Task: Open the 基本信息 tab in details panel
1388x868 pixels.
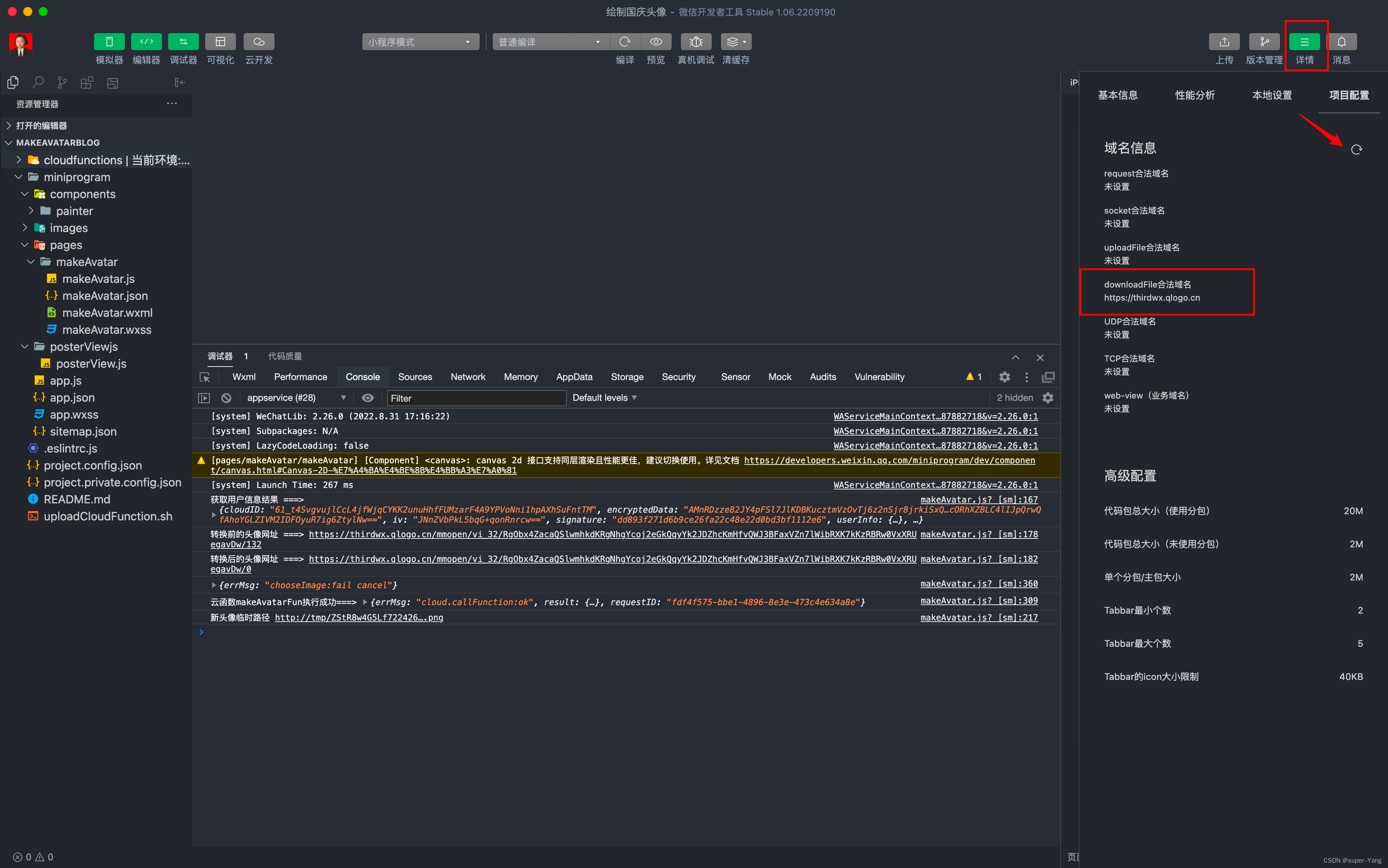Action: [1117, 95]
